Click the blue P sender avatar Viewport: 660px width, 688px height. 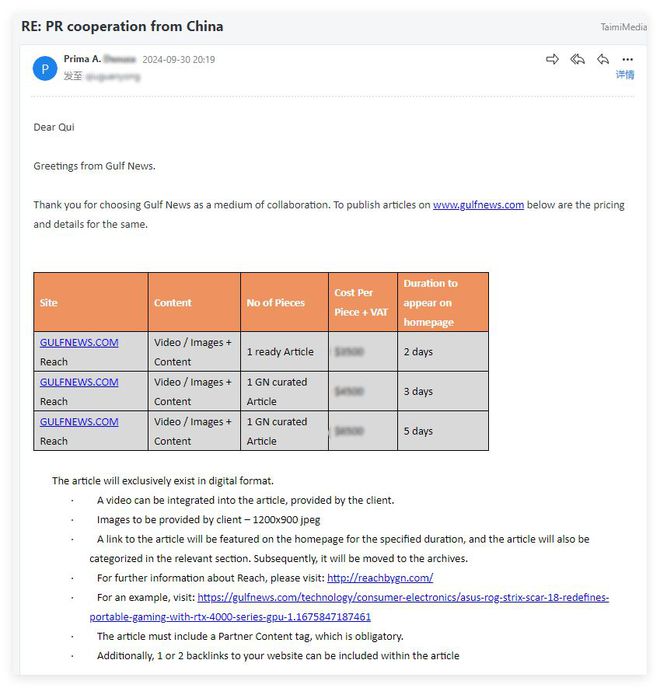(x=45, y=68)
